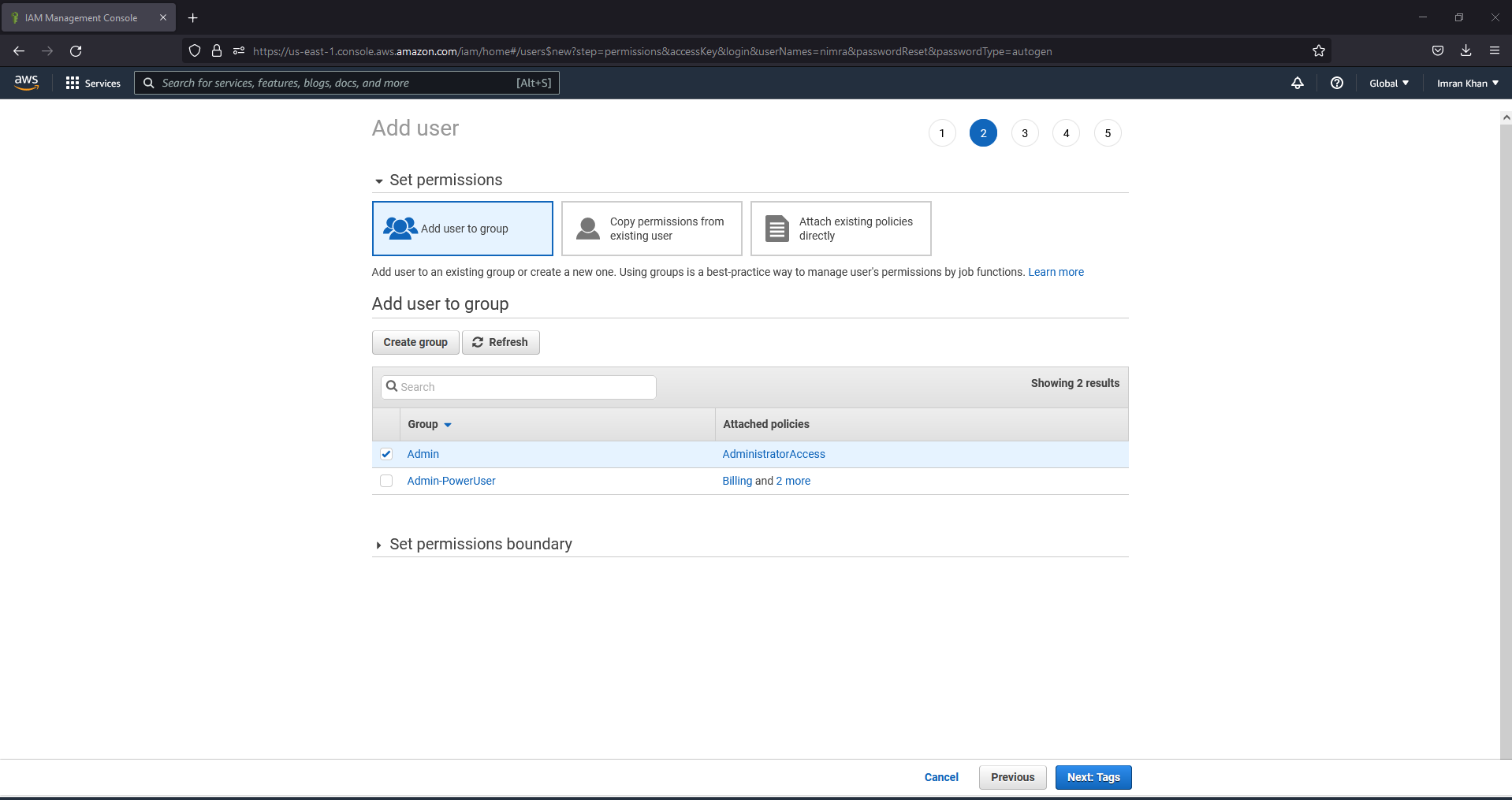This screenshot has height=800, width=1512.
Task: Click the Services grid icon
Action: (x=71, y=83)
